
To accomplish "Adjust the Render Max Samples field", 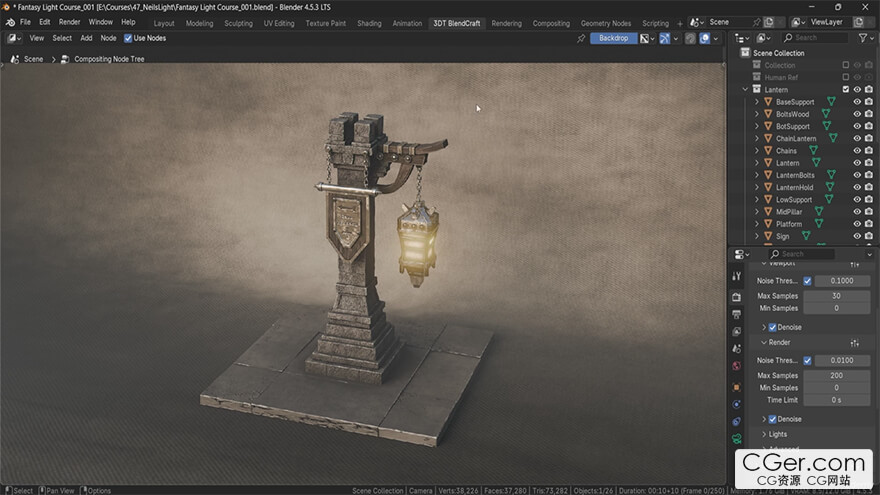I will [x=836, y=375].
